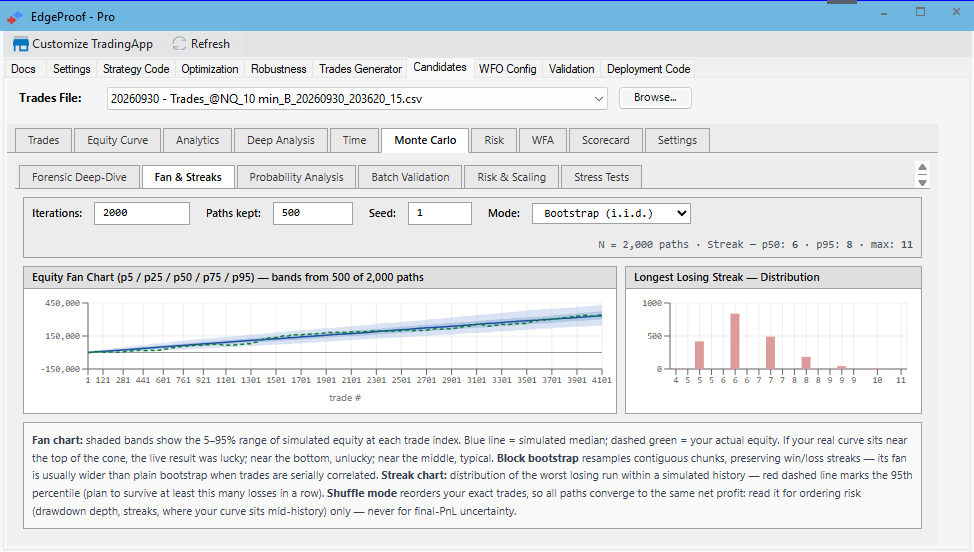Open the Scorecard tab
This screenshot has height=552, width=974.
point(606,140)
